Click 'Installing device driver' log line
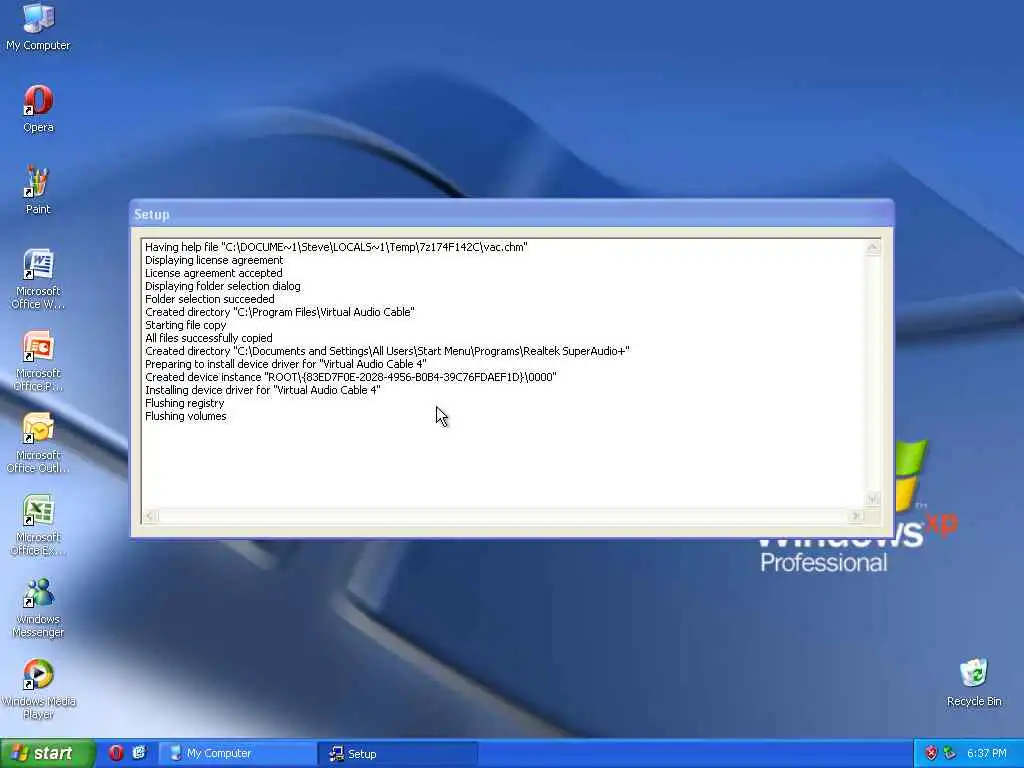Viewport: 1024px width, 768px height. click(263, 390)
